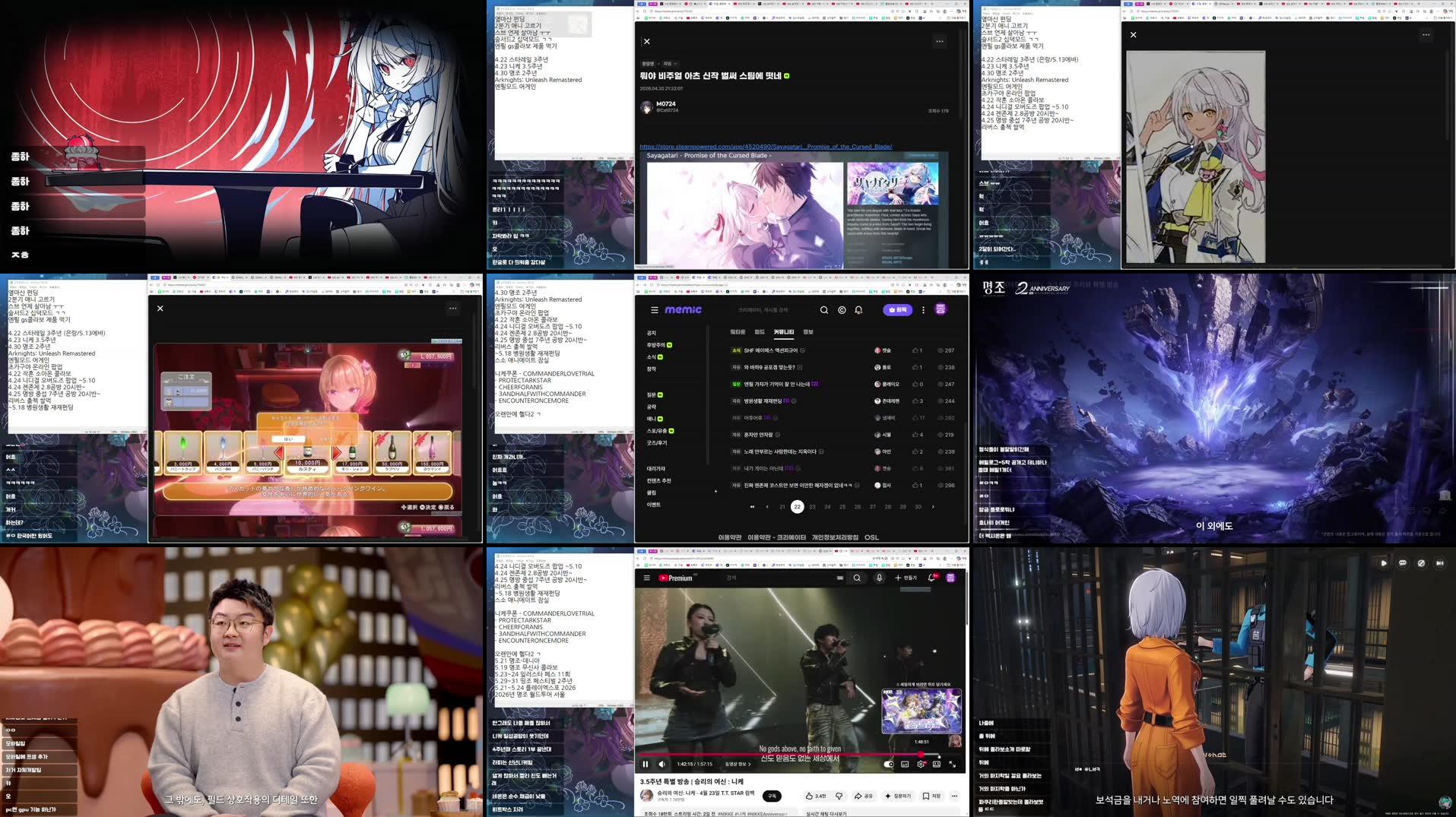Go to page 30 in memic pagination

tap(918, 507)
